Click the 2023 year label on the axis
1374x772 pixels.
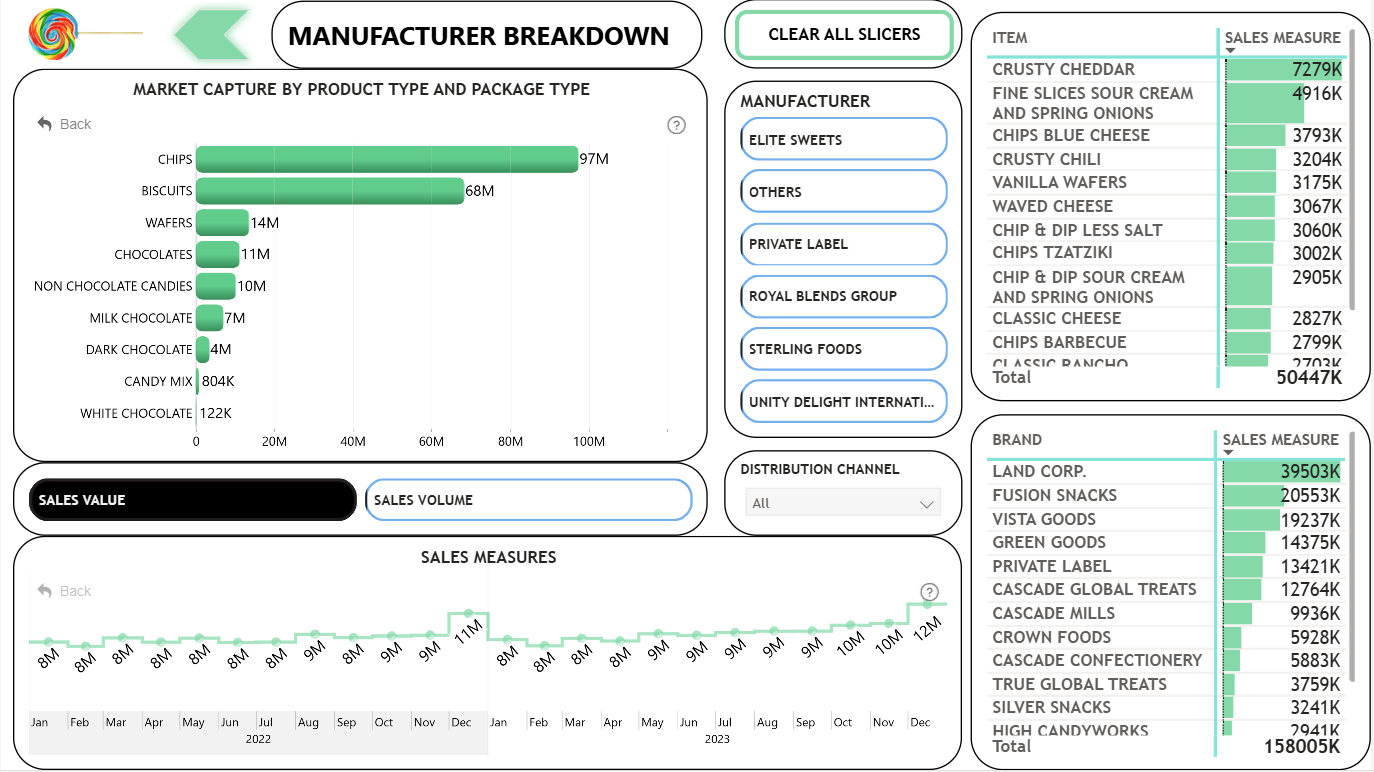717,739
